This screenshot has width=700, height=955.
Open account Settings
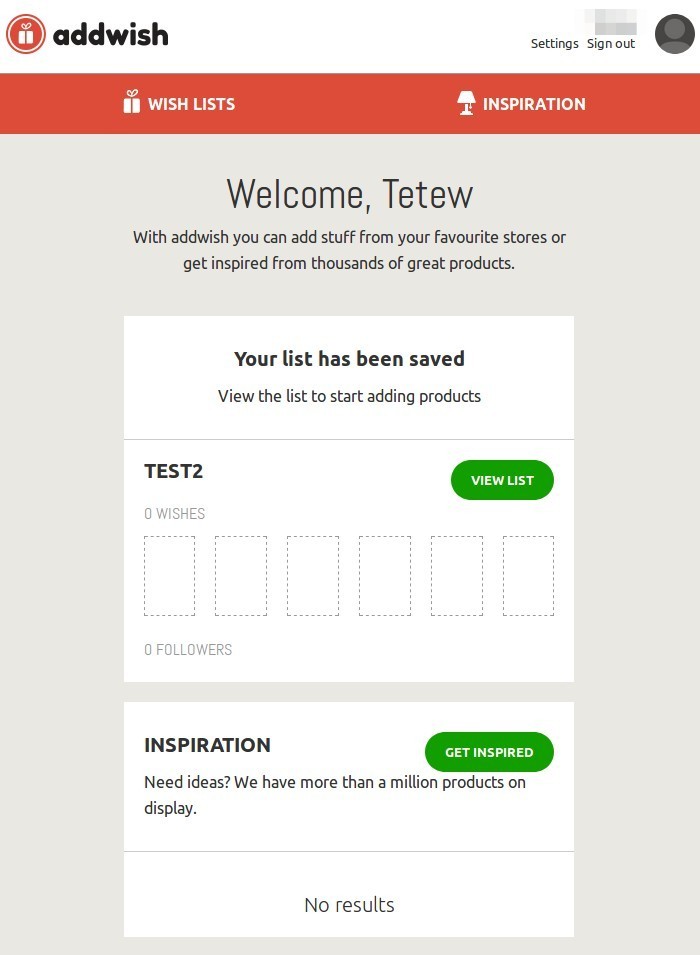coord(554,44)
